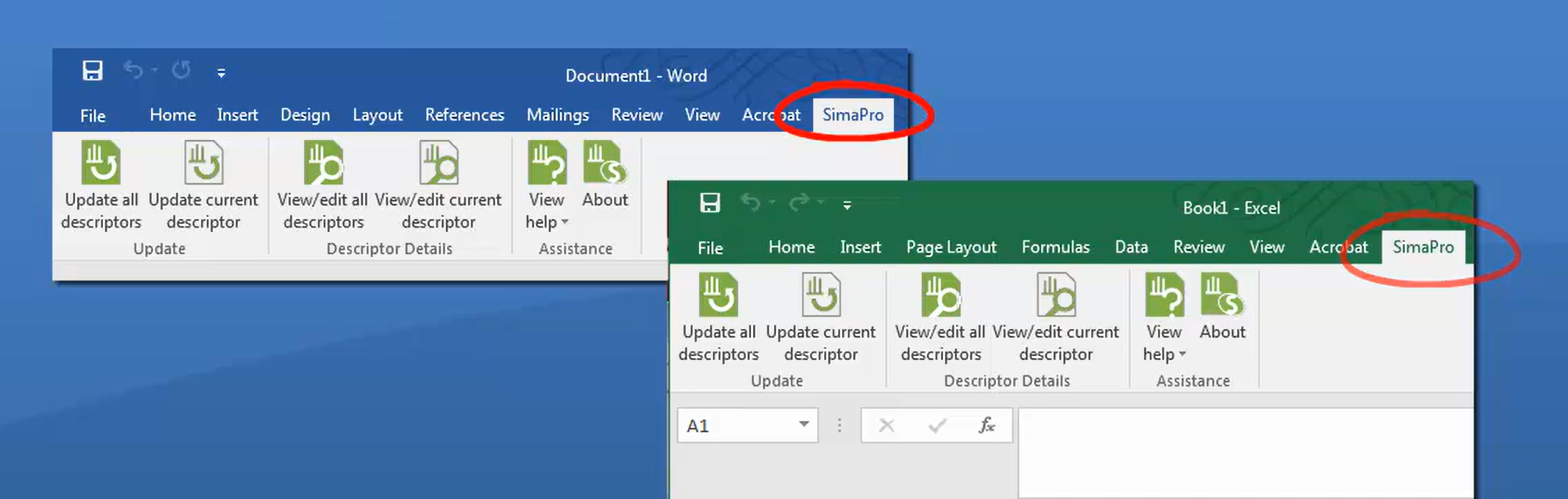This screenshot has height=499, width=1568.
Task: Click Update all descriptors icon in Word
Action: 101,164
